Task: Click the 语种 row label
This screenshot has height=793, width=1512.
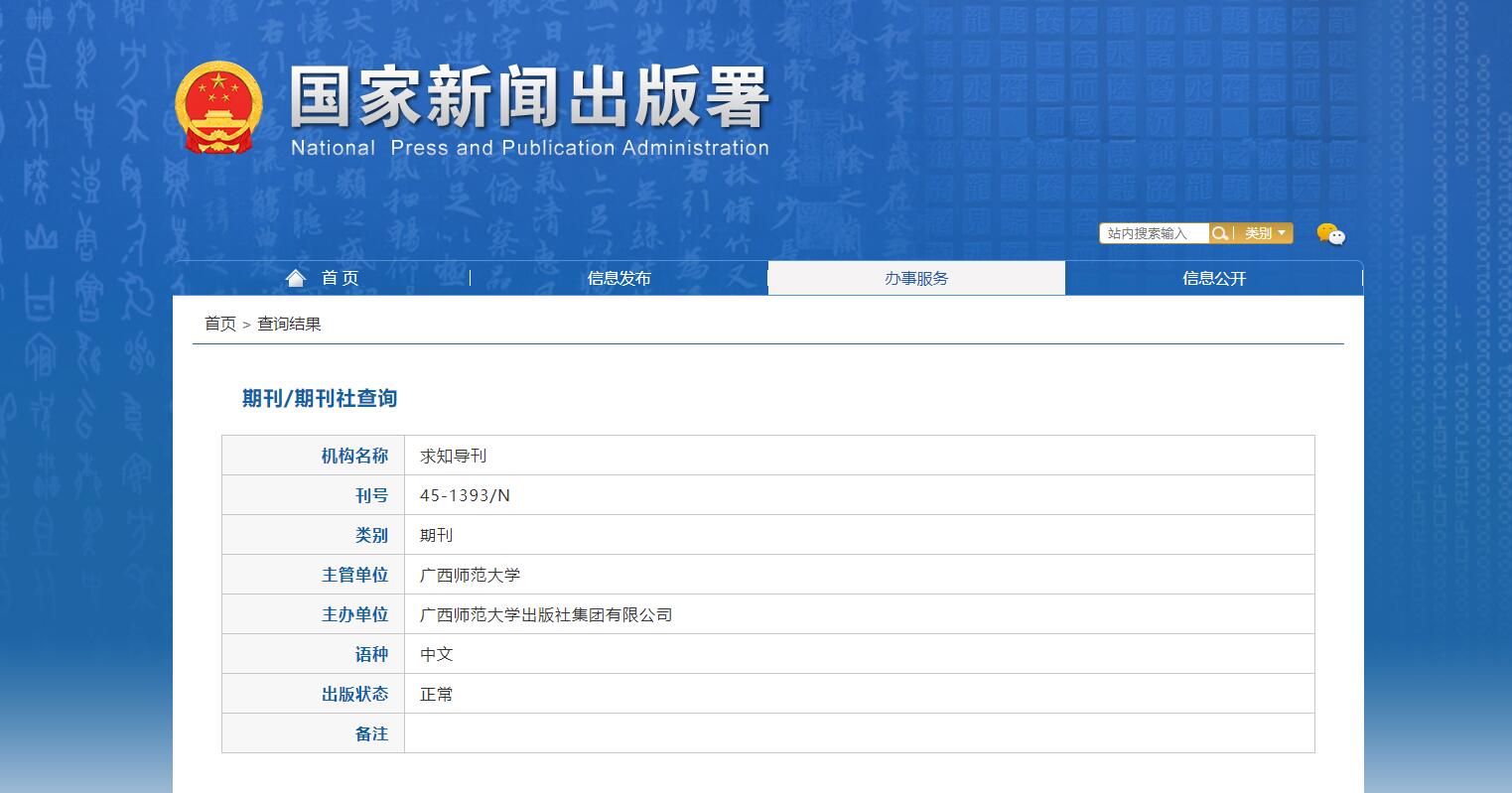Action: (371, 654)
